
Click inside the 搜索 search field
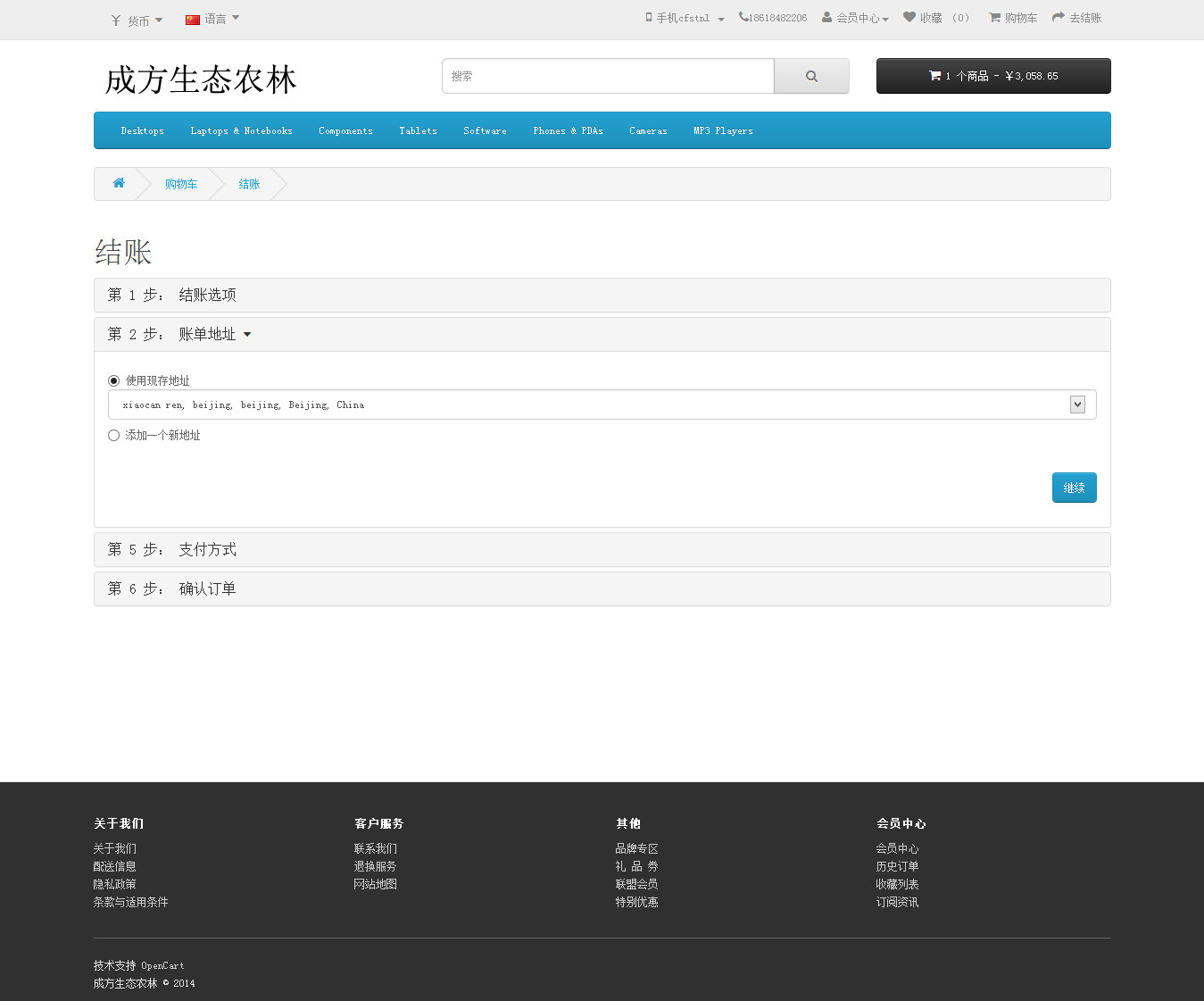[x=607, y=76]
